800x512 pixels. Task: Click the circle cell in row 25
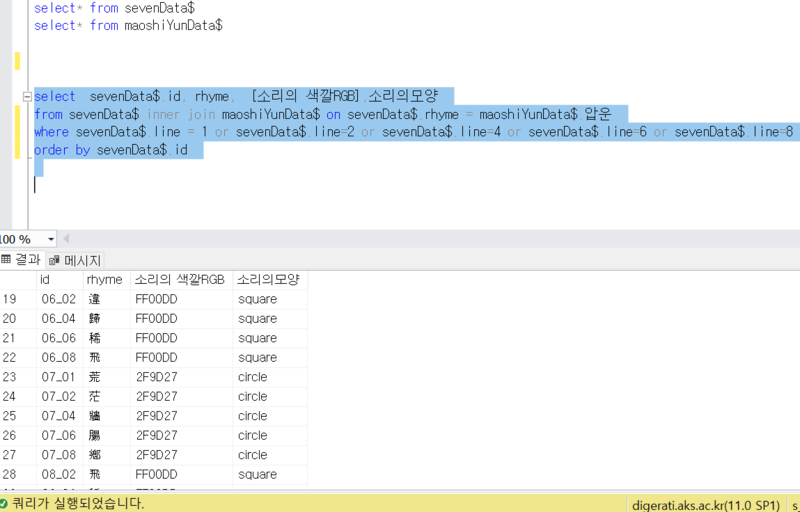tap(270, 416)
